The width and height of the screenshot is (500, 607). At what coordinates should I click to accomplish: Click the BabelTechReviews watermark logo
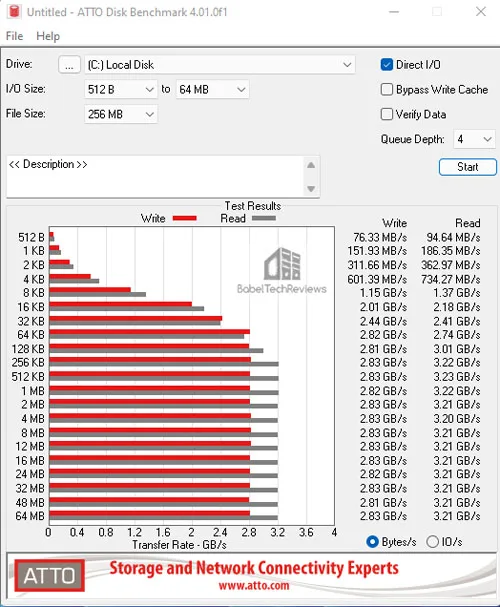pos(282,271)
